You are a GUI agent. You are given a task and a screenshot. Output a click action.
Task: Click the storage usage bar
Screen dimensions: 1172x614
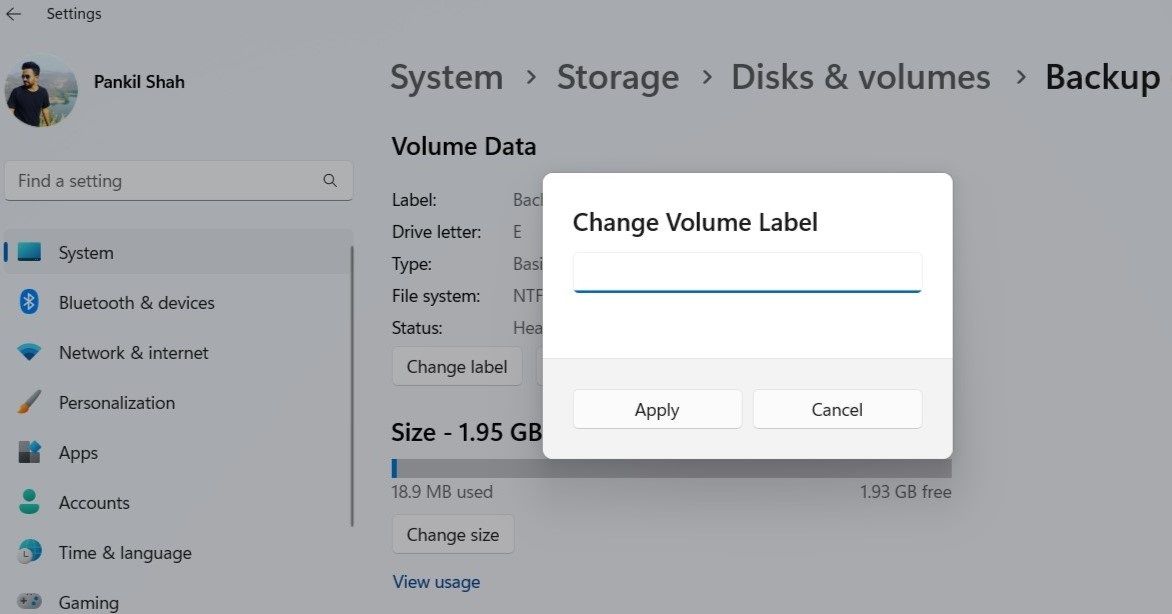pyautogui.click(x=671, y=469)
